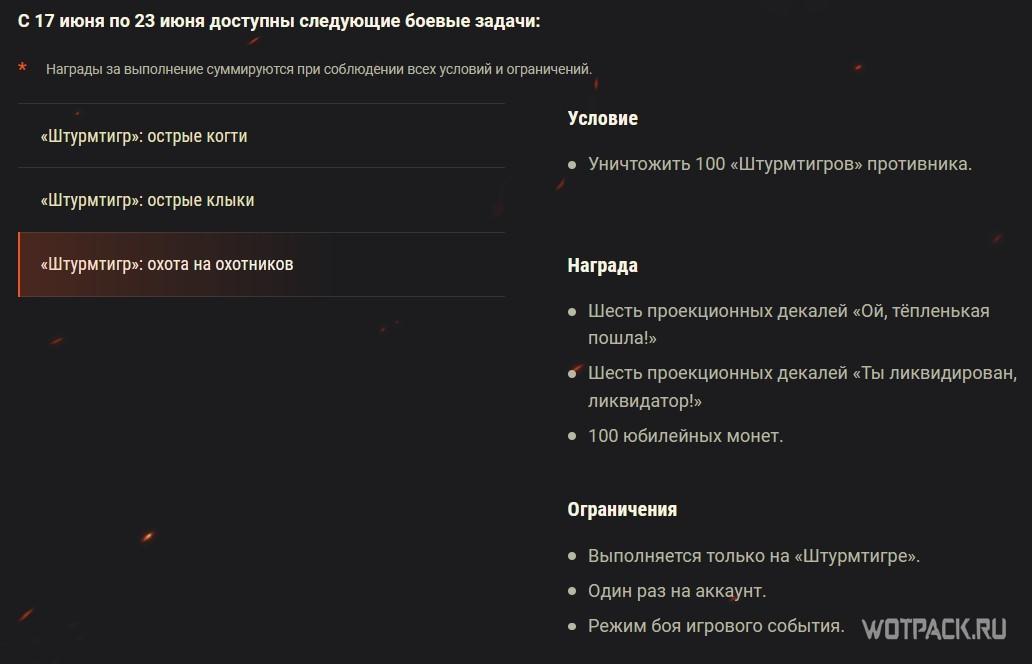This screenshot has width=1032, height=664.
Task: Switch to «Штурмтигр»: острые клыки tab
Action: pos(148,200)
